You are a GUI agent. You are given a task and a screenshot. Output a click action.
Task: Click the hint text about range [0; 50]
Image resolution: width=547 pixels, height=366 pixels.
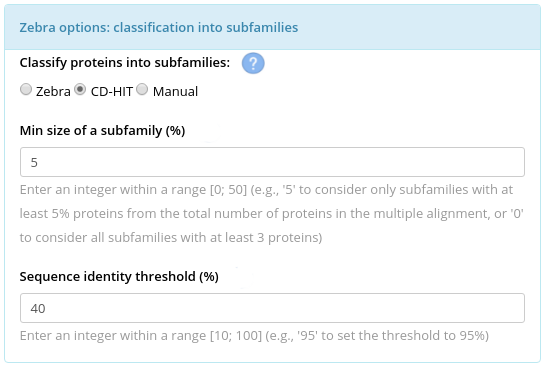(271, 214)
